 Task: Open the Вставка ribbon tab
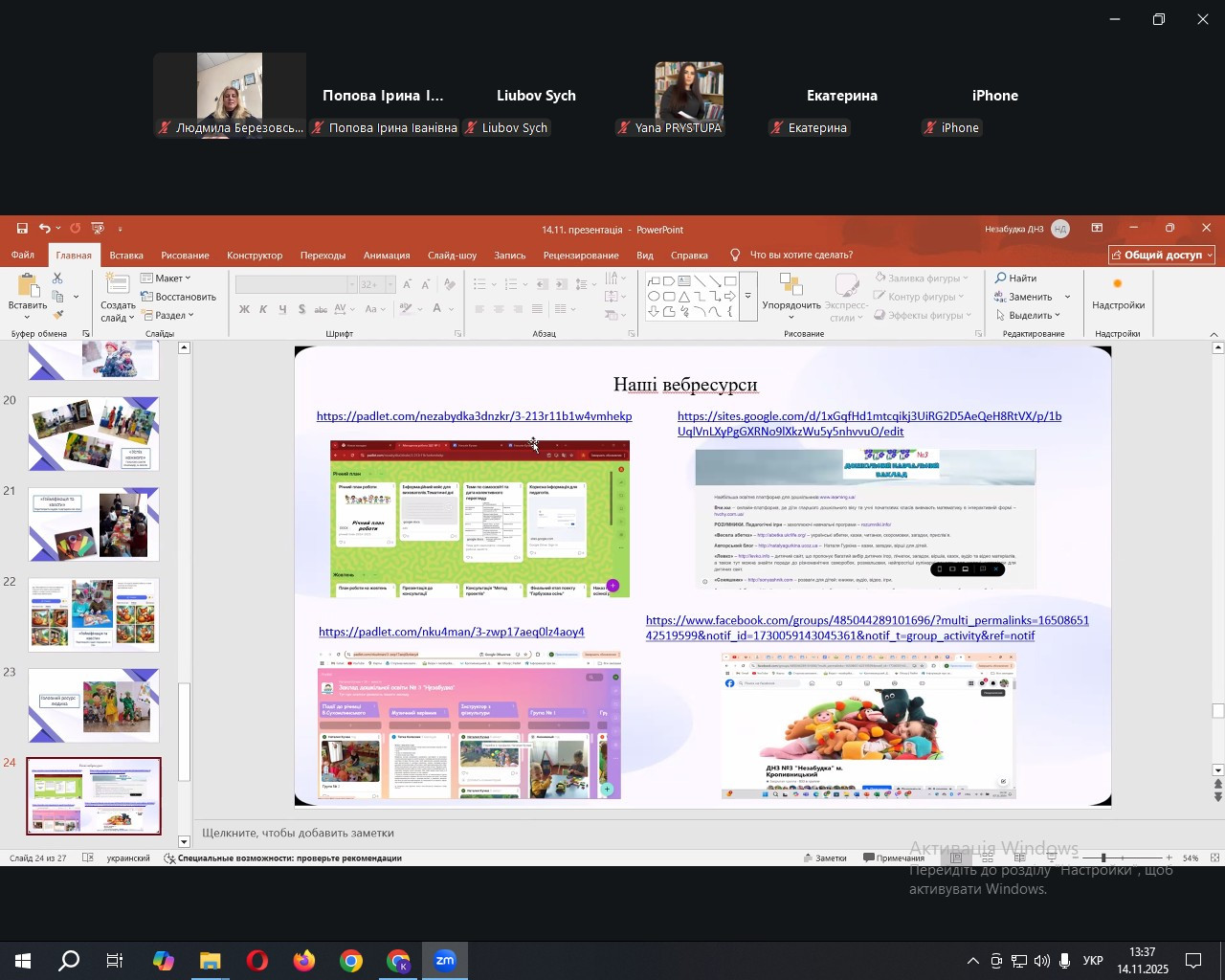(126, 256)
